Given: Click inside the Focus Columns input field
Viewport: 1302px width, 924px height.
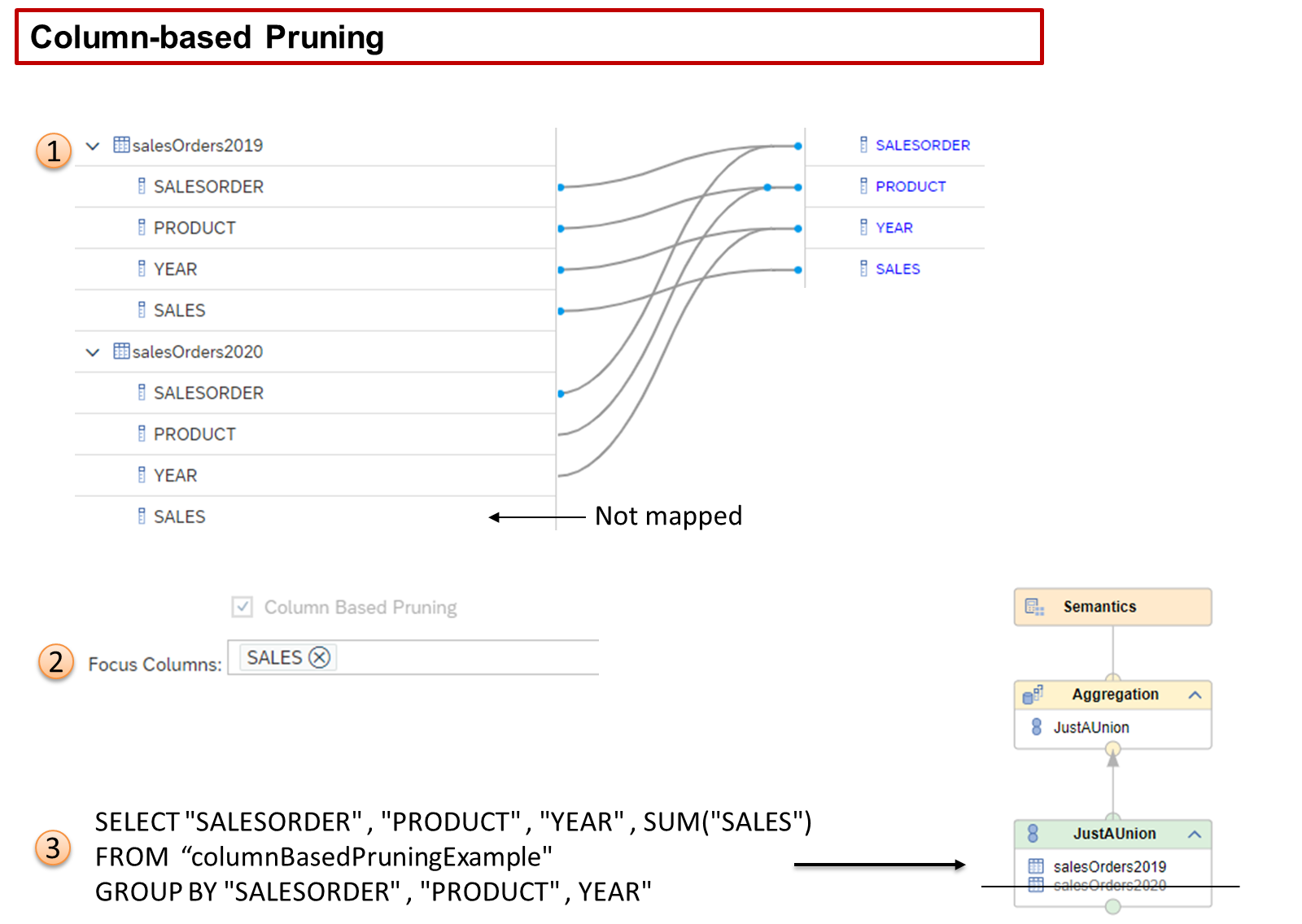Looking at the screenshot, I should click(x=464, y=657).
